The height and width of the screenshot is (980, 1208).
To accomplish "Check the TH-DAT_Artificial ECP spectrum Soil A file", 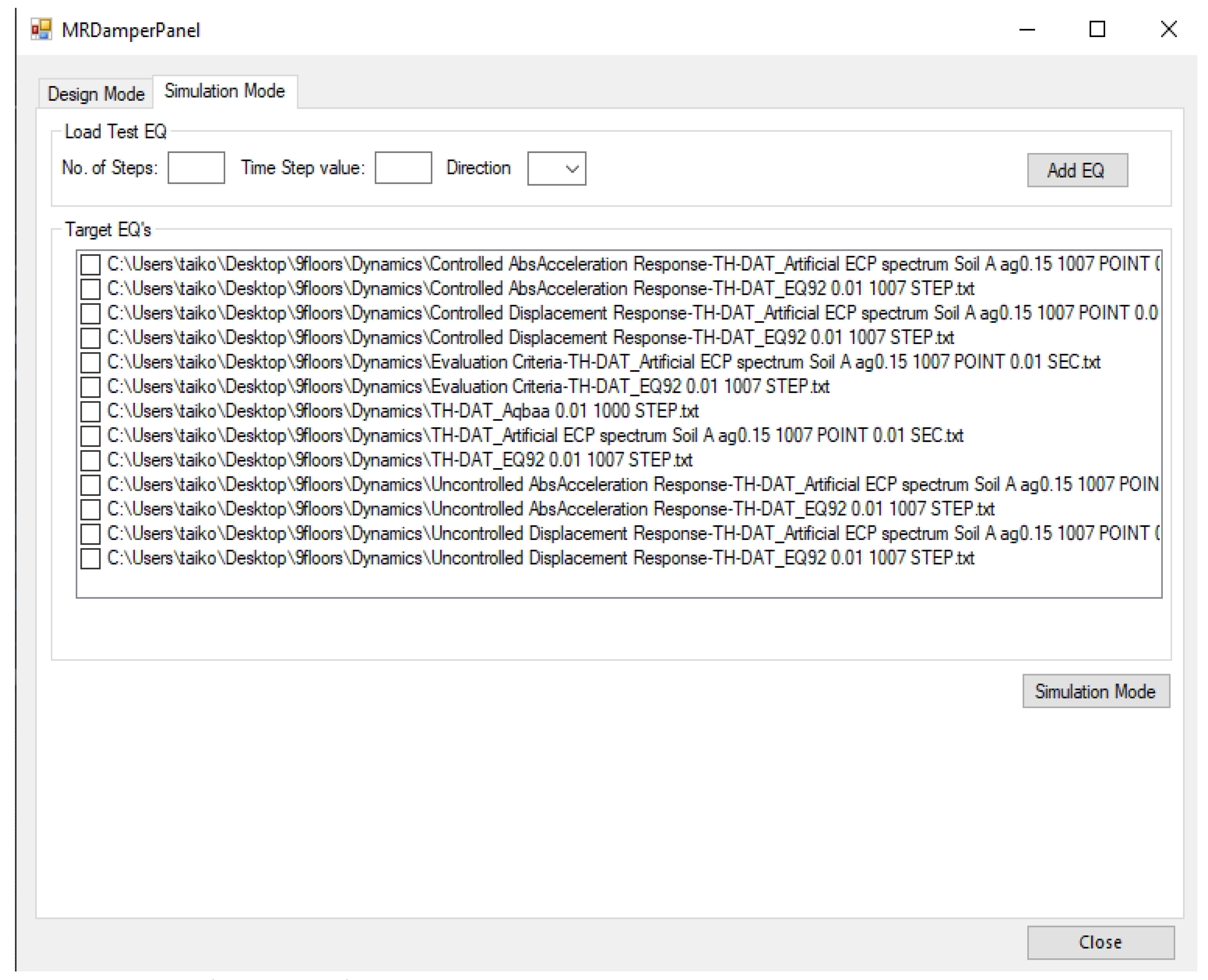I will click(x=90, y=435).
